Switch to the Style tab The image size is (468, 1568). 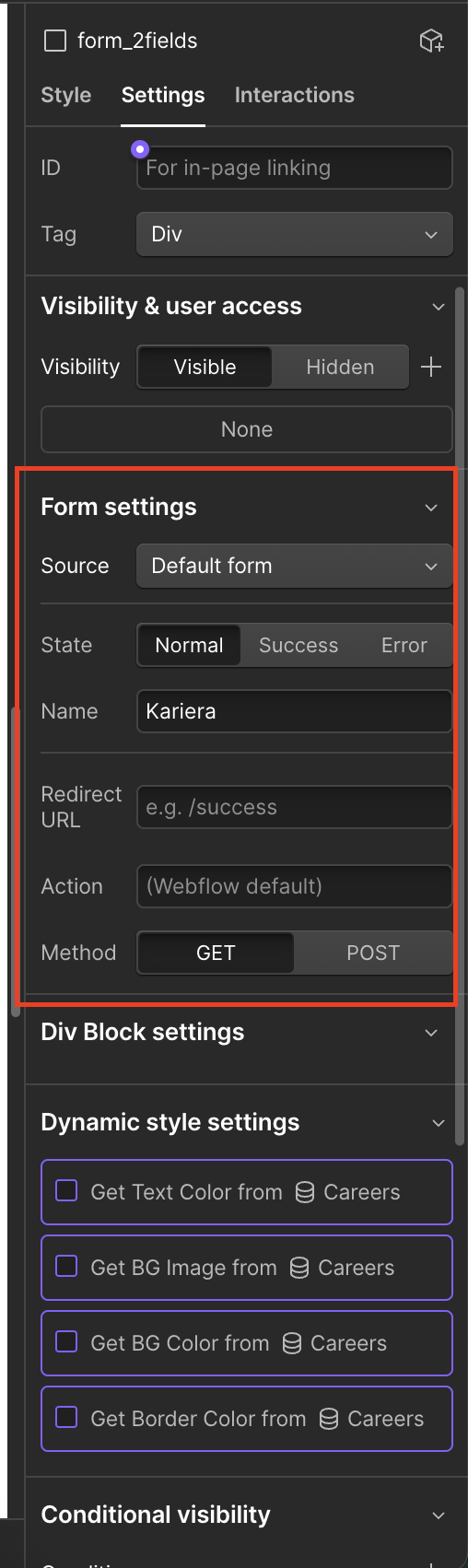coord(66,95)
